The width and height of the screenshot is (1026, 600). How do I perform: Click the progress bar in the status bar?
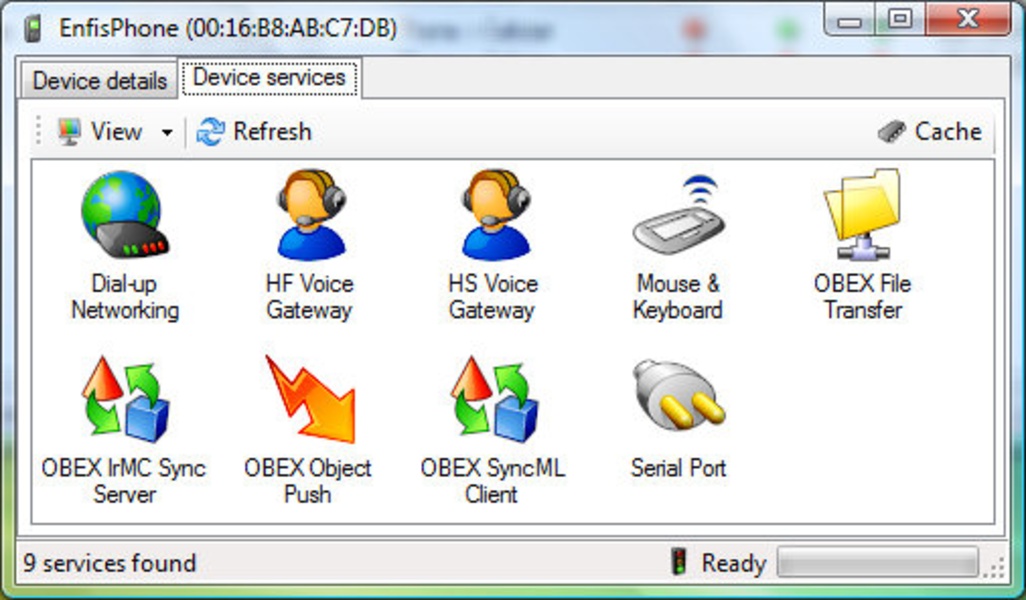pyautogui.click(x=876, y=562)
